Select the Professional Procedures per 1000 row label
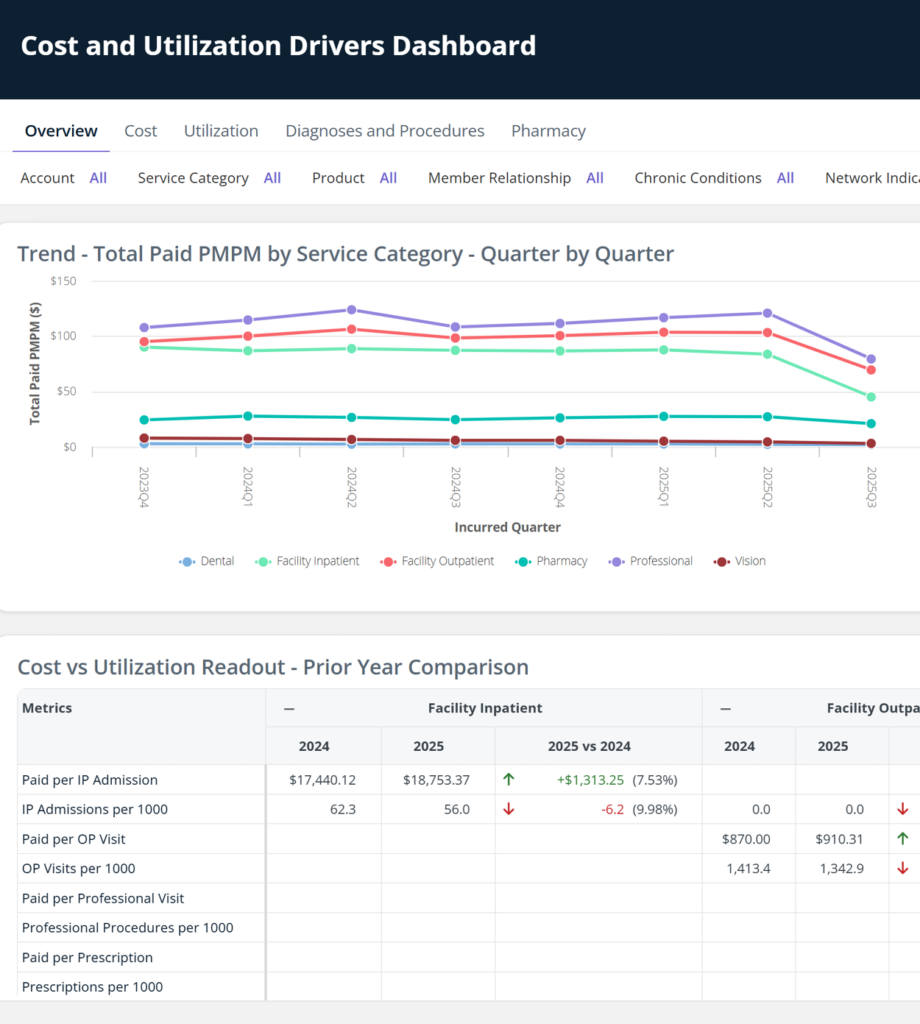Screen dimensions: 920x1024 [x=127, y=928]
